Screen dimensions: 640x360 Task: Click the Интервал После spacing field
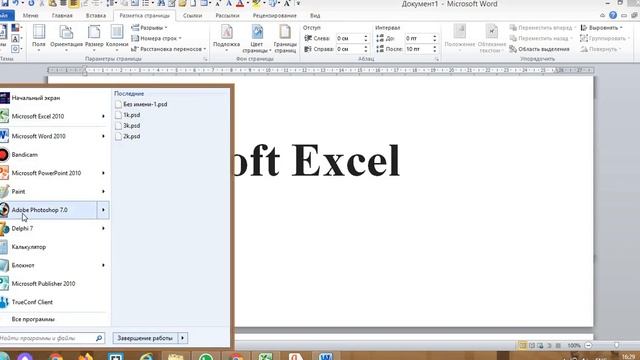[x=418, y=49]
